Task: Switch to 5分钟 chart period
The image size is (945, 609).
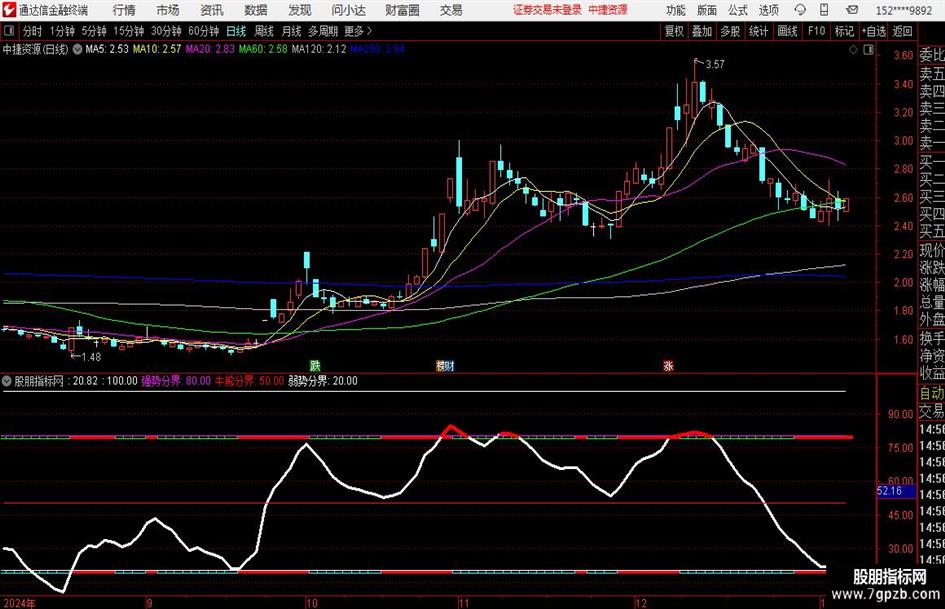Action: point(93,31)
